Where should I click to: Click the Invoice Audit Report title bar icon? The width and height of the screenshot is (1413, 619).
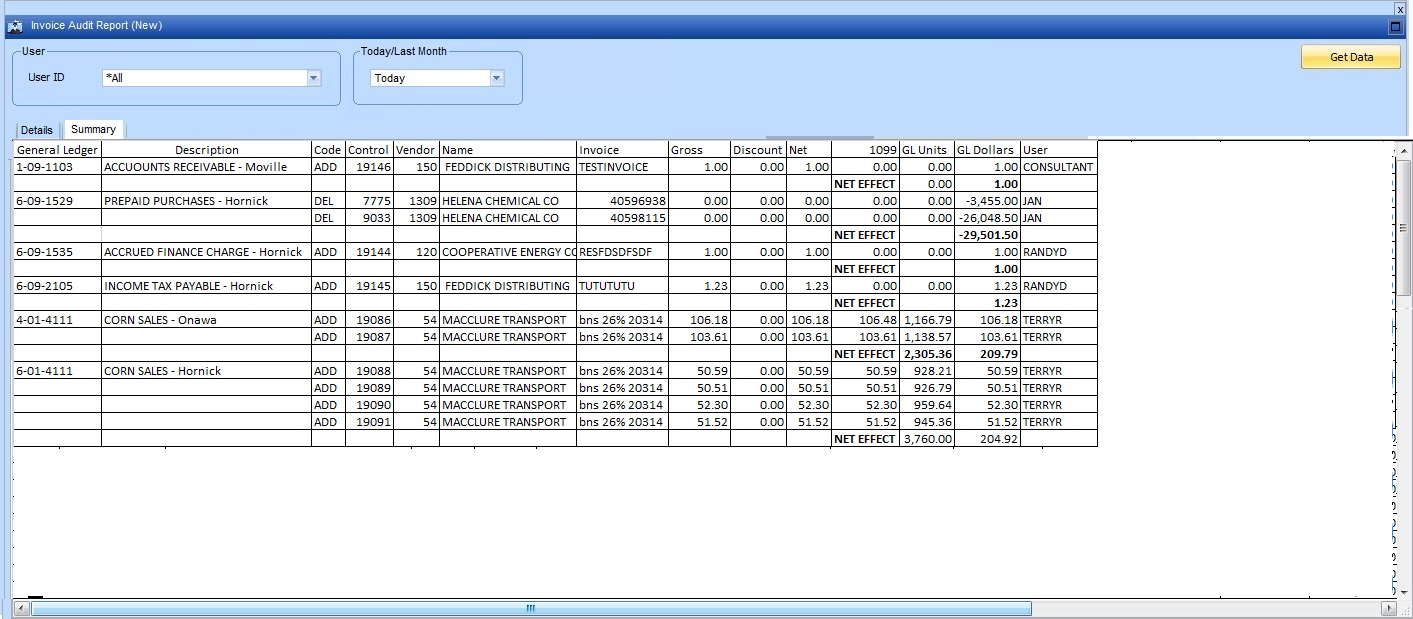click(x=14, y=26)
